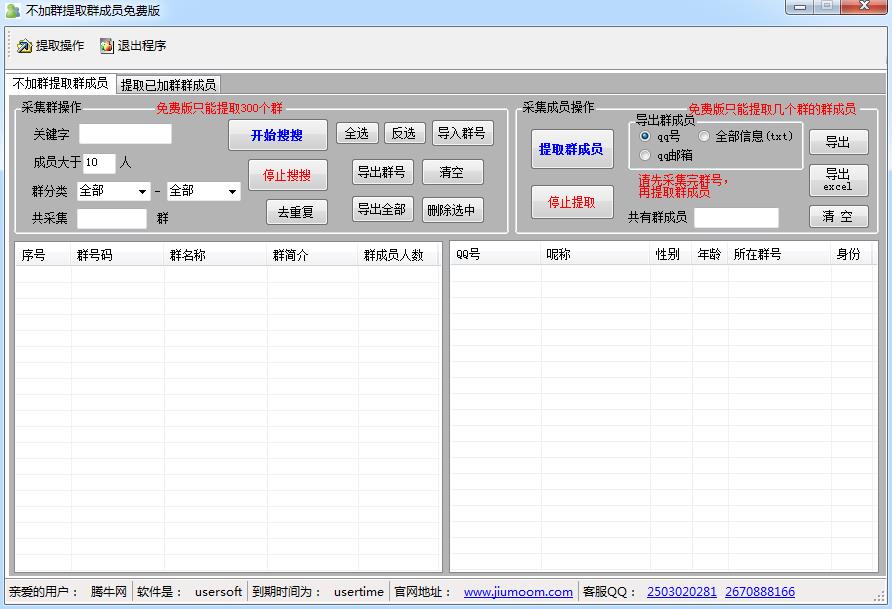
Task: Click the 提取操作 toolbar icon
Action: pos(25,46)
